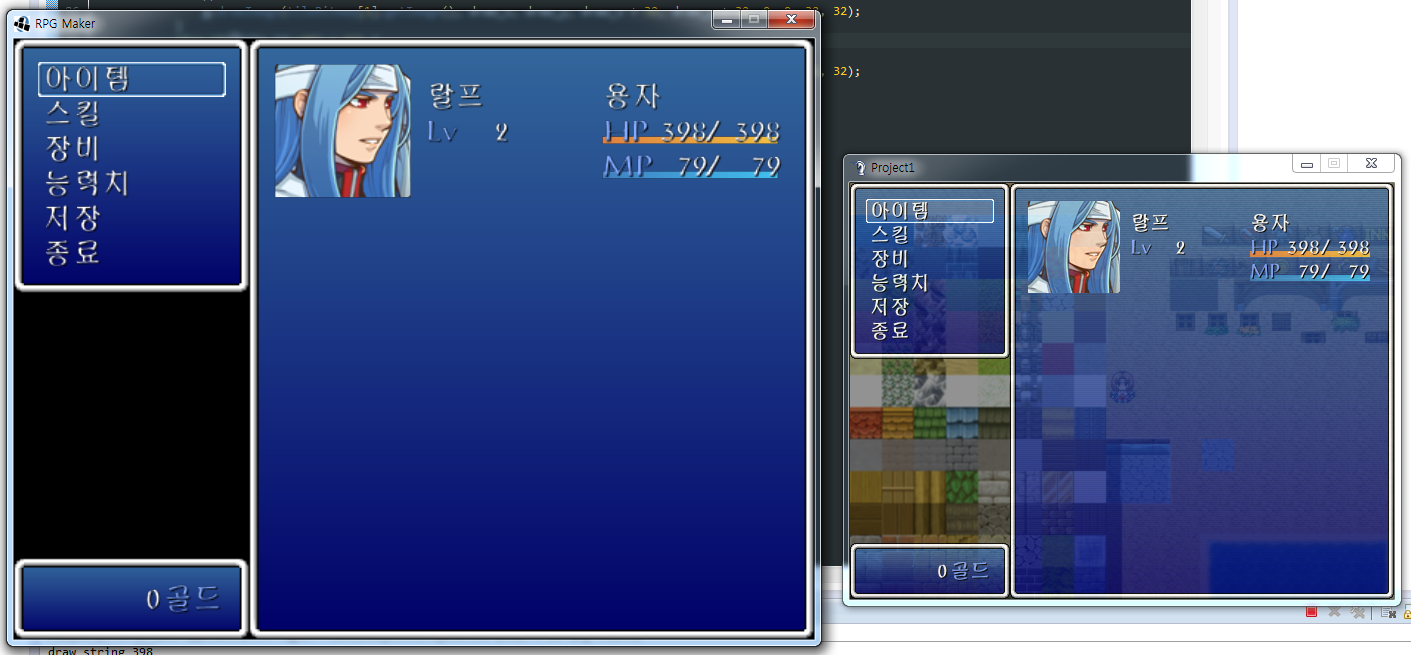Click the double X Remove All Terminated icon
This screenshot has width=1411, height=655.
(1357, 612)
